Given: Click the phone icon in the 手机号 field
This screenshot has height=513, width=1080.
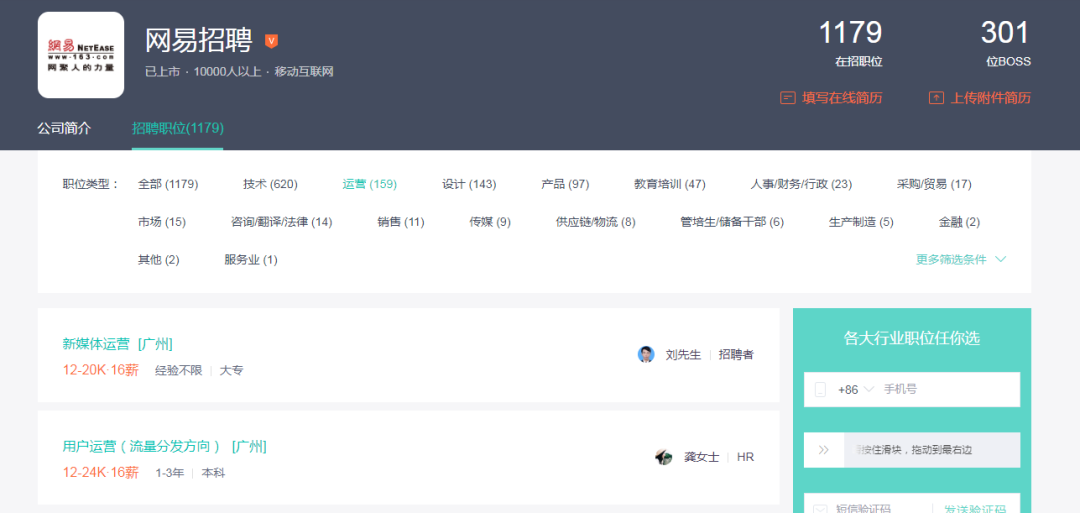Looking at the screenshot, I should click(820, 390).
